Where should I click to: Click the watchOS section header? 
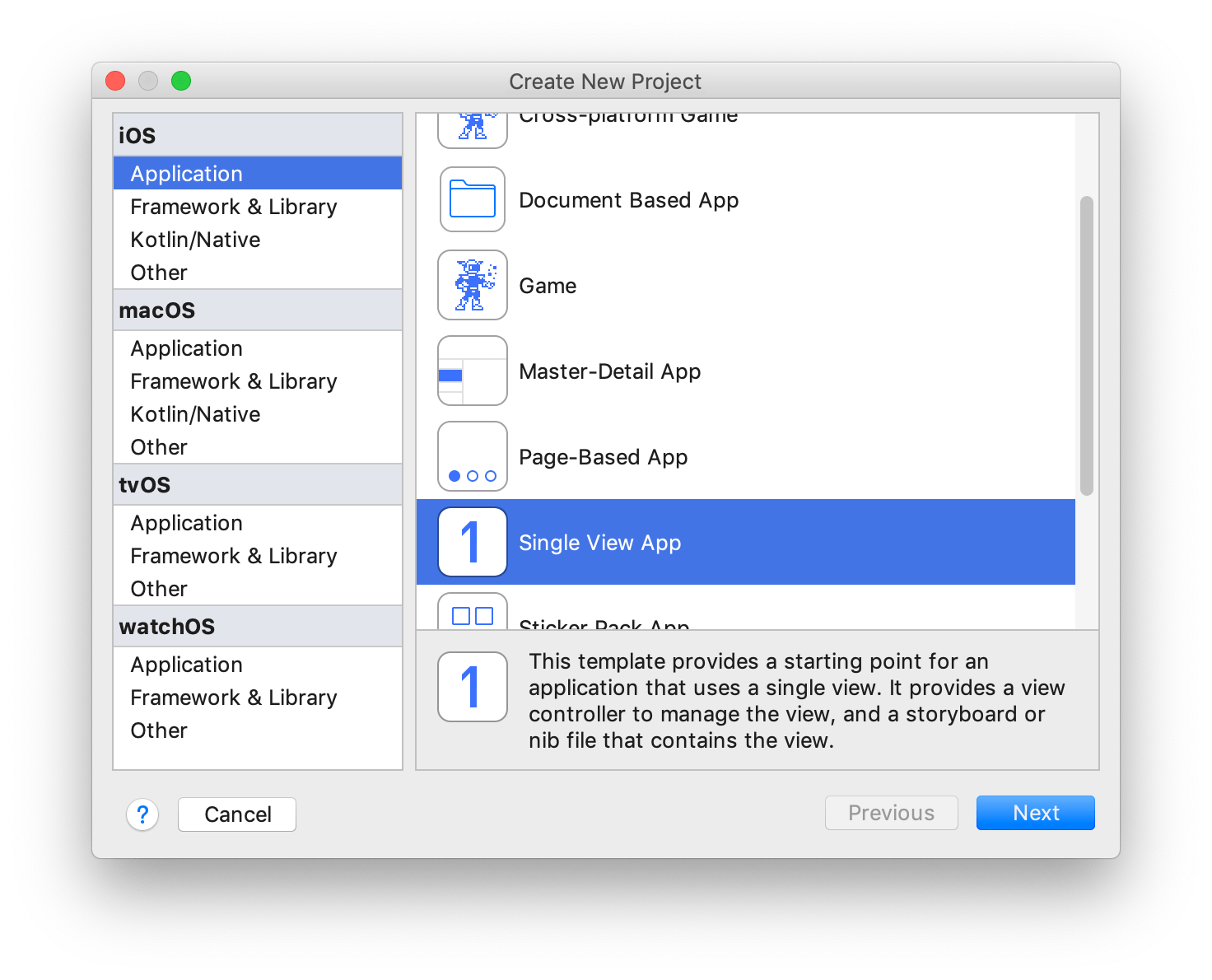click(258, 627)
